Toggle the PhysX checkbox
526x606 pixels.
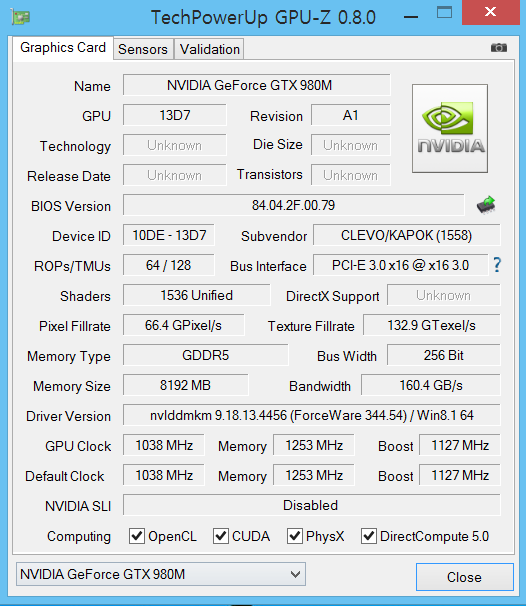coord(294,536)
